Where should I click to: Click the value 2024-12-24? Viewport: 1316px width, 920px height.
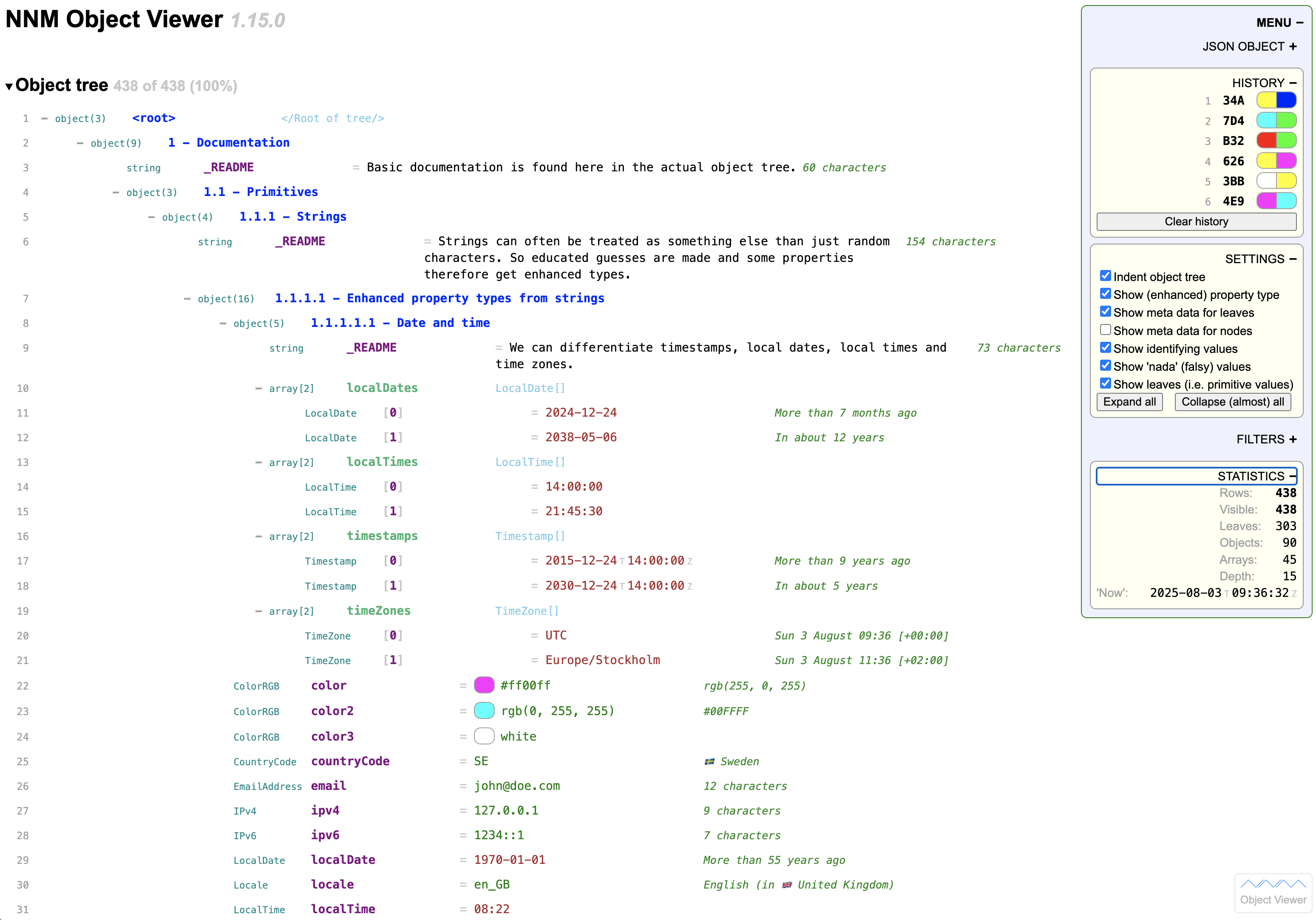pyautogui.click(x=581, y=413)
